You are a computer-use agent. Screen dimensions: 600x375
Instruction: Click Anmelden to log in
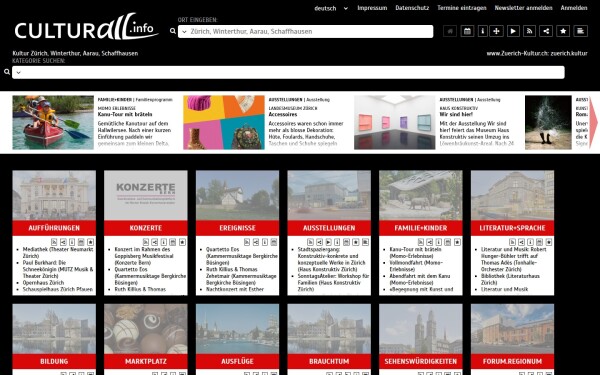(x=574, y=8)
